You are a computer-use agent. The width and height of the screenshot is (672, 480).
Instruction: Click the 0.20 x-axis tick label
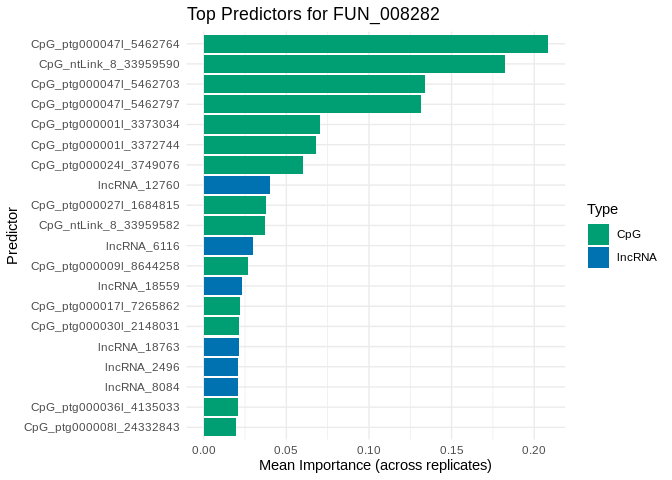click(x=534, y=449)
